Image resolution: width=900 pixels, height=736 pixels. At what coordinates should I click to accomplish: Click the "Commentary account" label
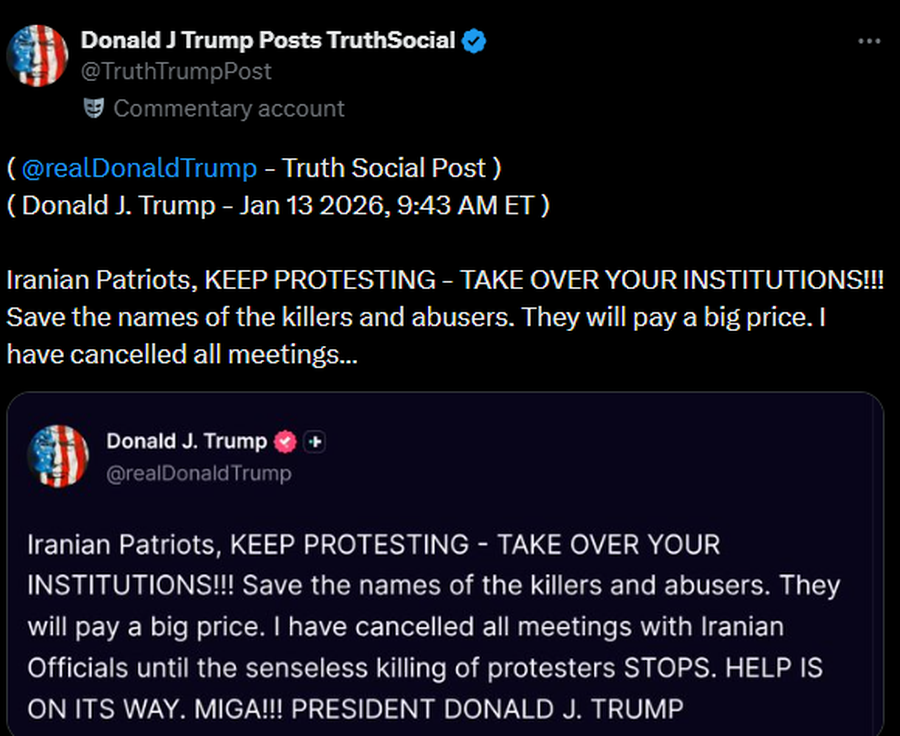coord(229,108)
